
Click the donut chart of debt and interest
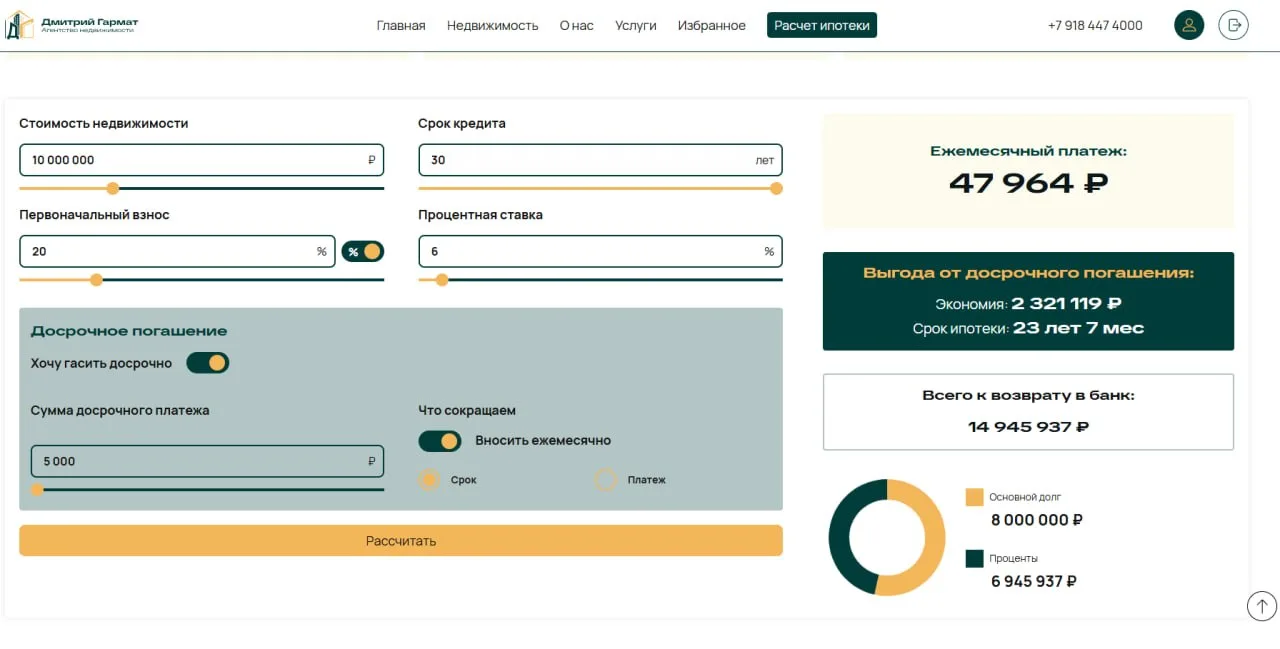(x=887, y=537)
